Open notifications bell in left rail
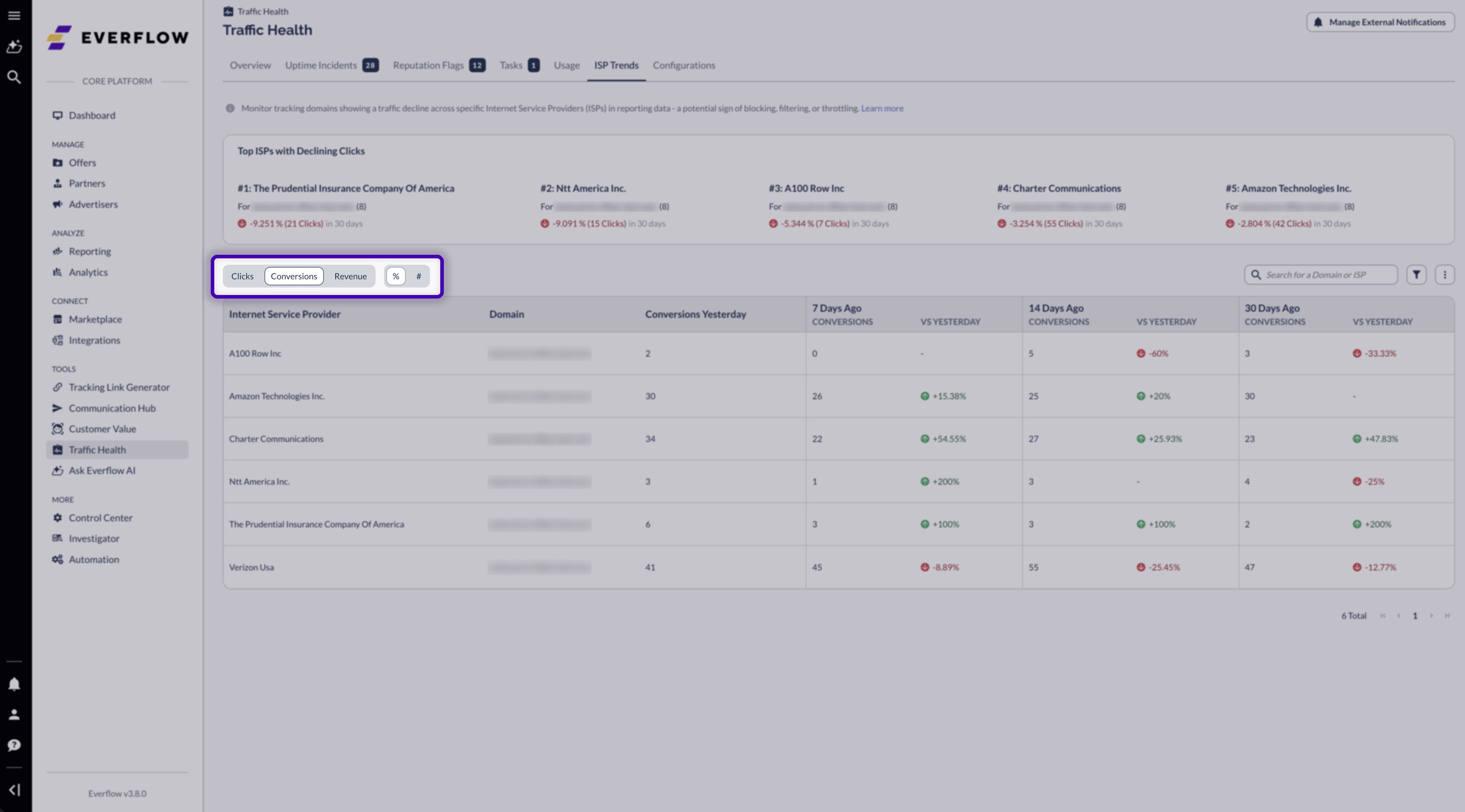 coord(14,684)
